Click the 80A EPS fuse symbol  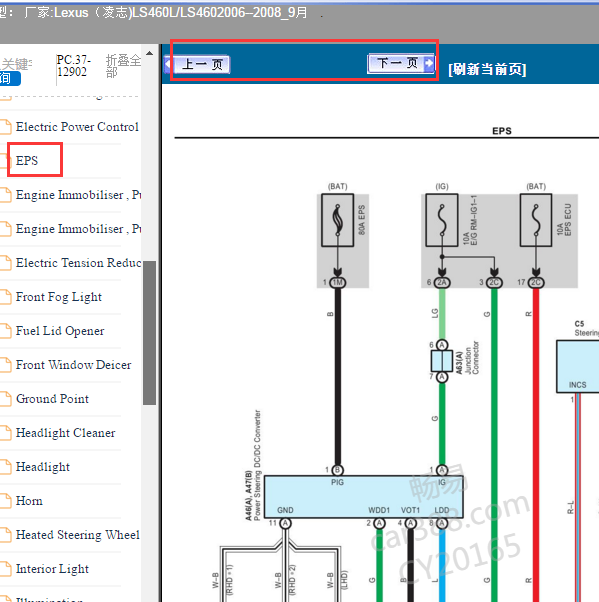click(338, 220)
